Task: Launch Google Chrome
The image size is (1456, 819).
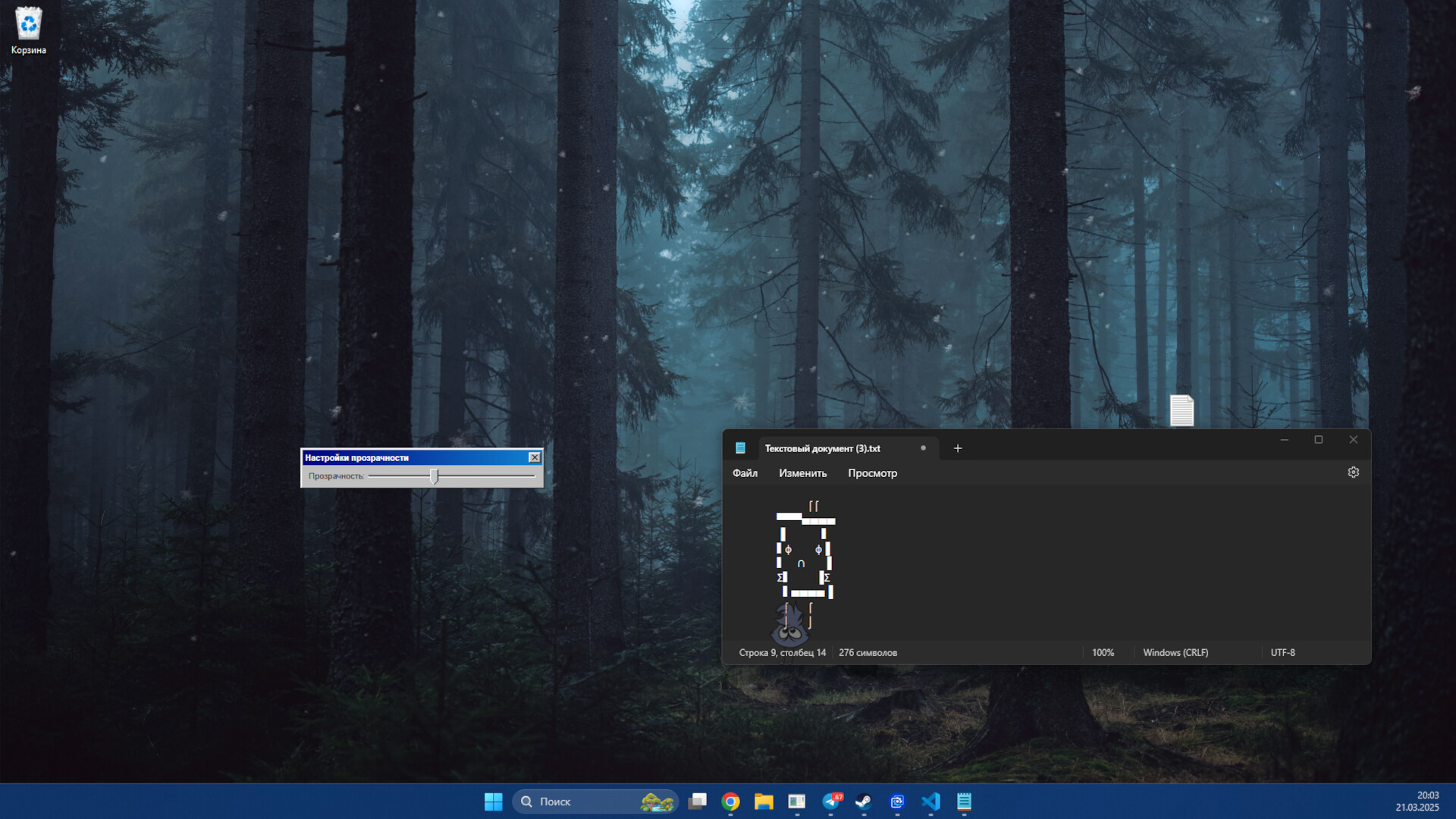Action: click(x=730, y=802)
